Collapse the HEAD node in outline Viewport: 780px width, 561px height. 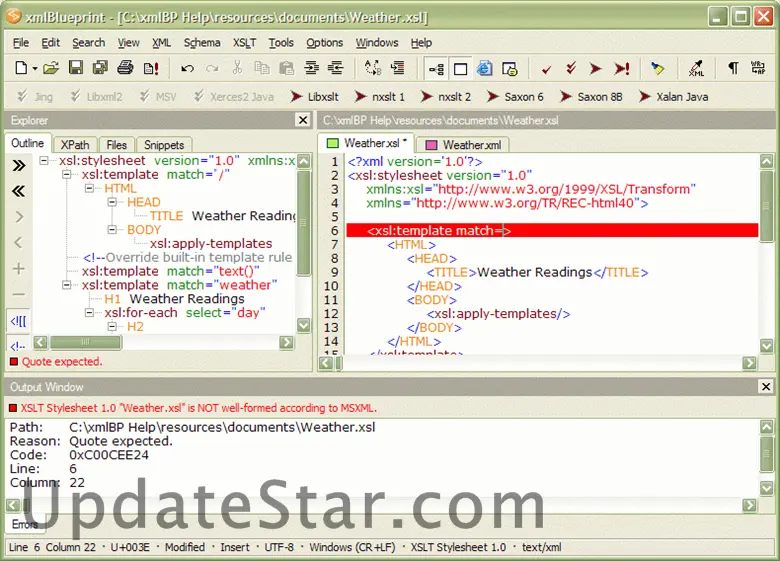coord(112,202)
